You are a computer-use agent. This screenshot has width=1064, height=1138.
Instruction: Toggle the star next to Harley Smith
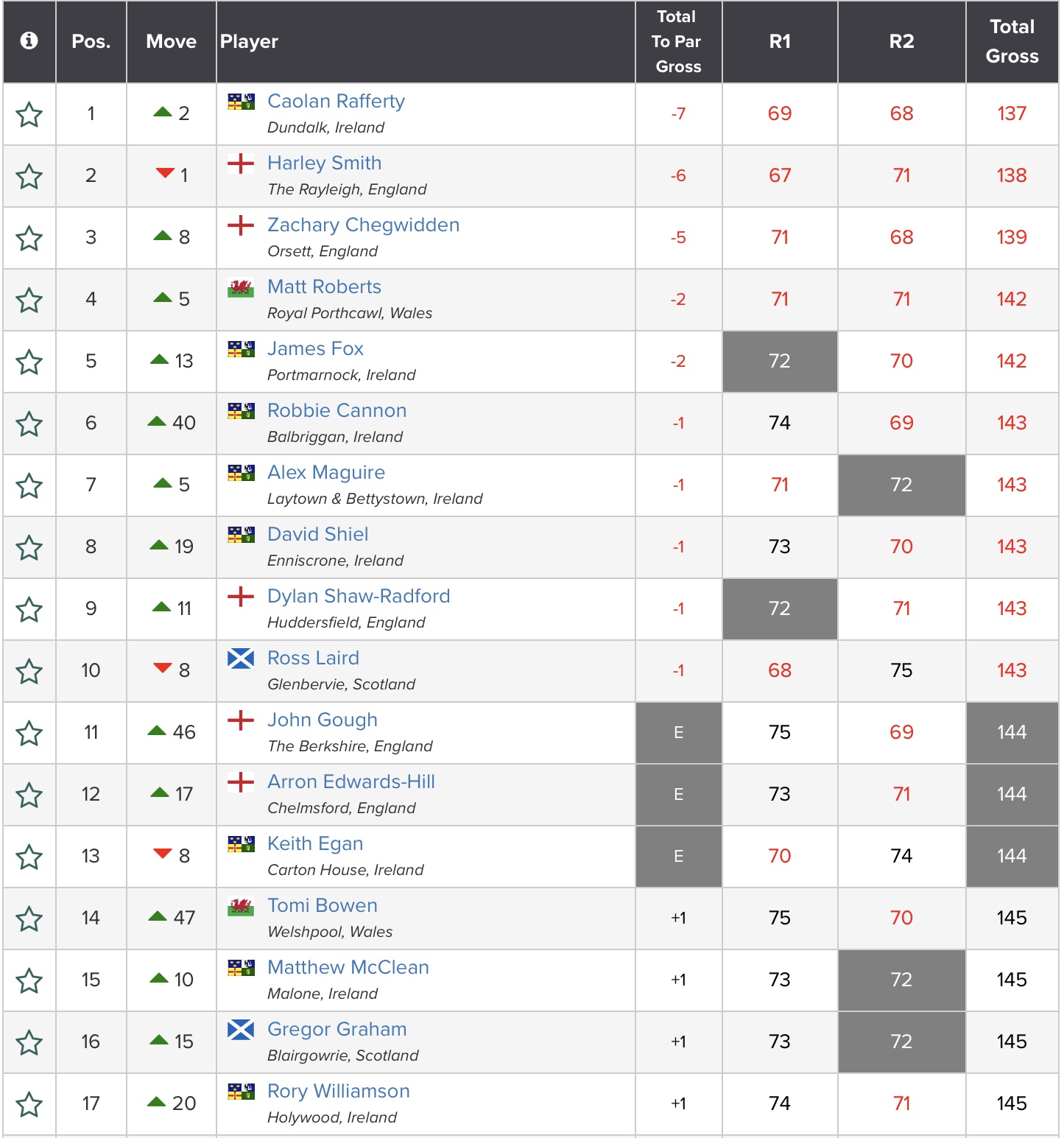(29, 177)
